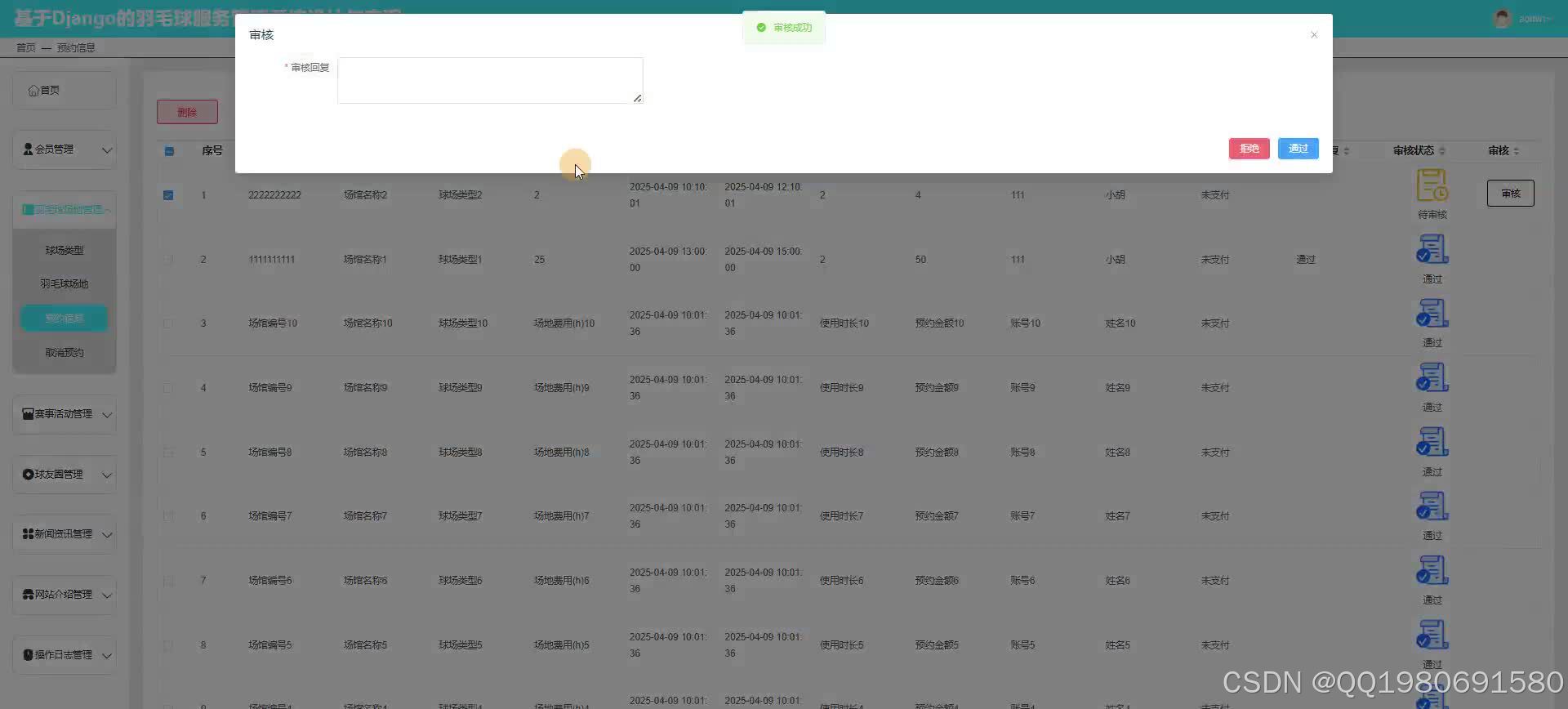Click the 姓名6 cell

coord(1117,581)
